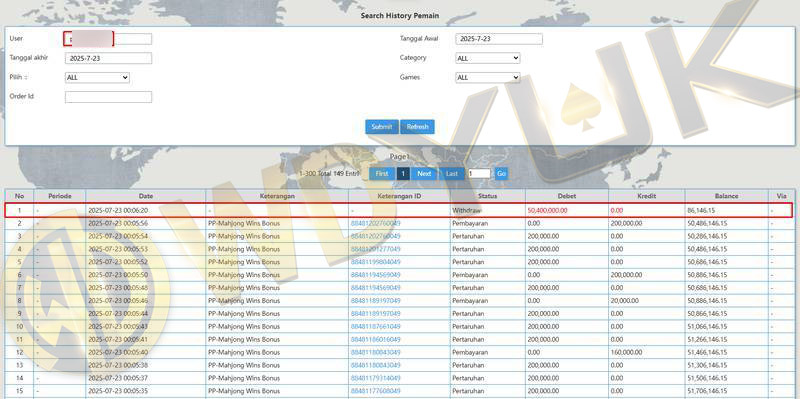The image size is (800, 399).
Task: Click the Refresh button
Action: point(417,127)
